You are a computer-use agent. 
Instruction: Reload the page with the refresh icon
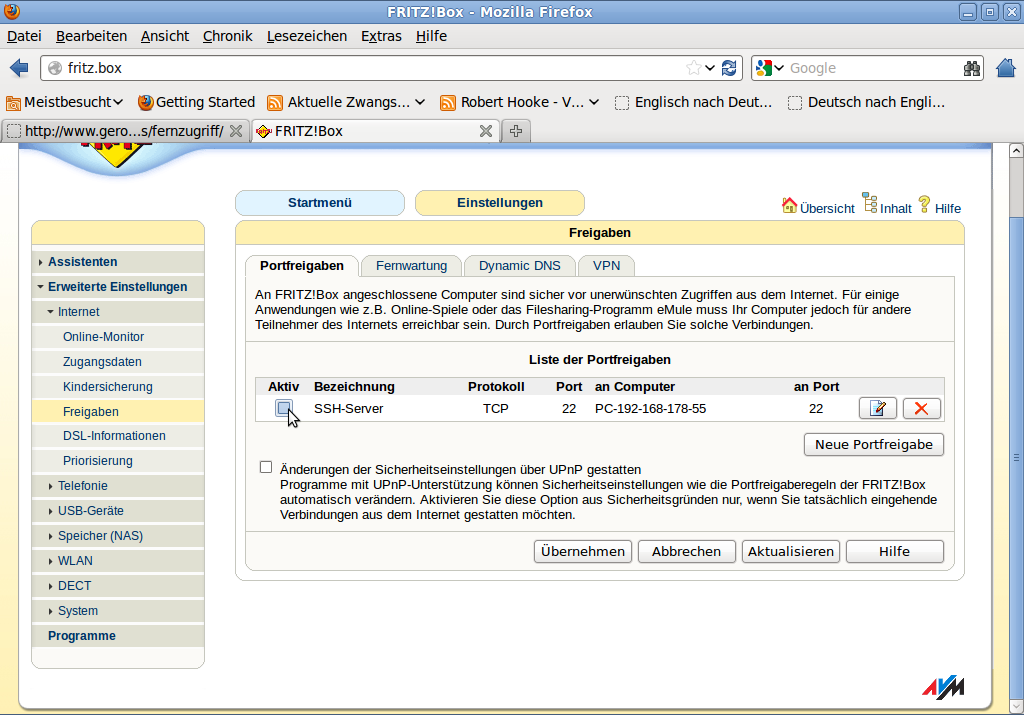coord(729,68)
